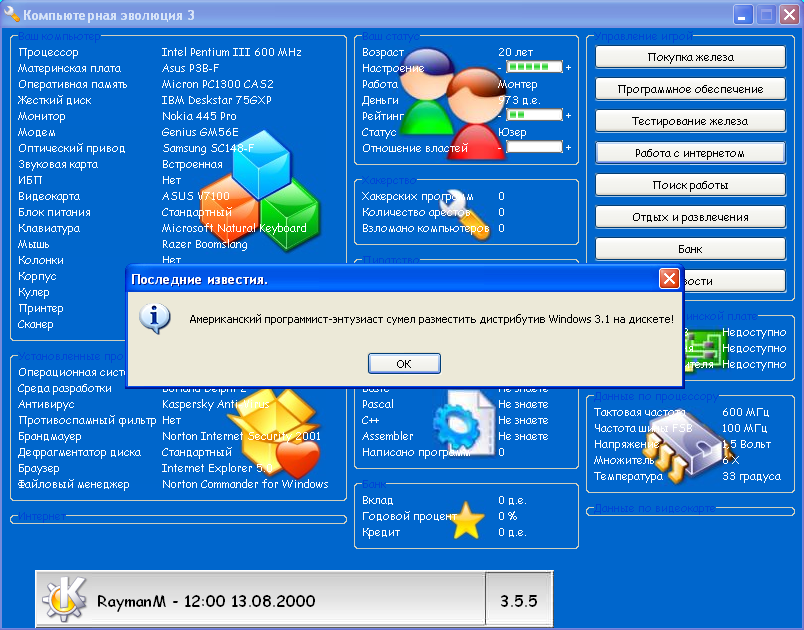Open Работа с интернетом

click(x=690, y=153)
